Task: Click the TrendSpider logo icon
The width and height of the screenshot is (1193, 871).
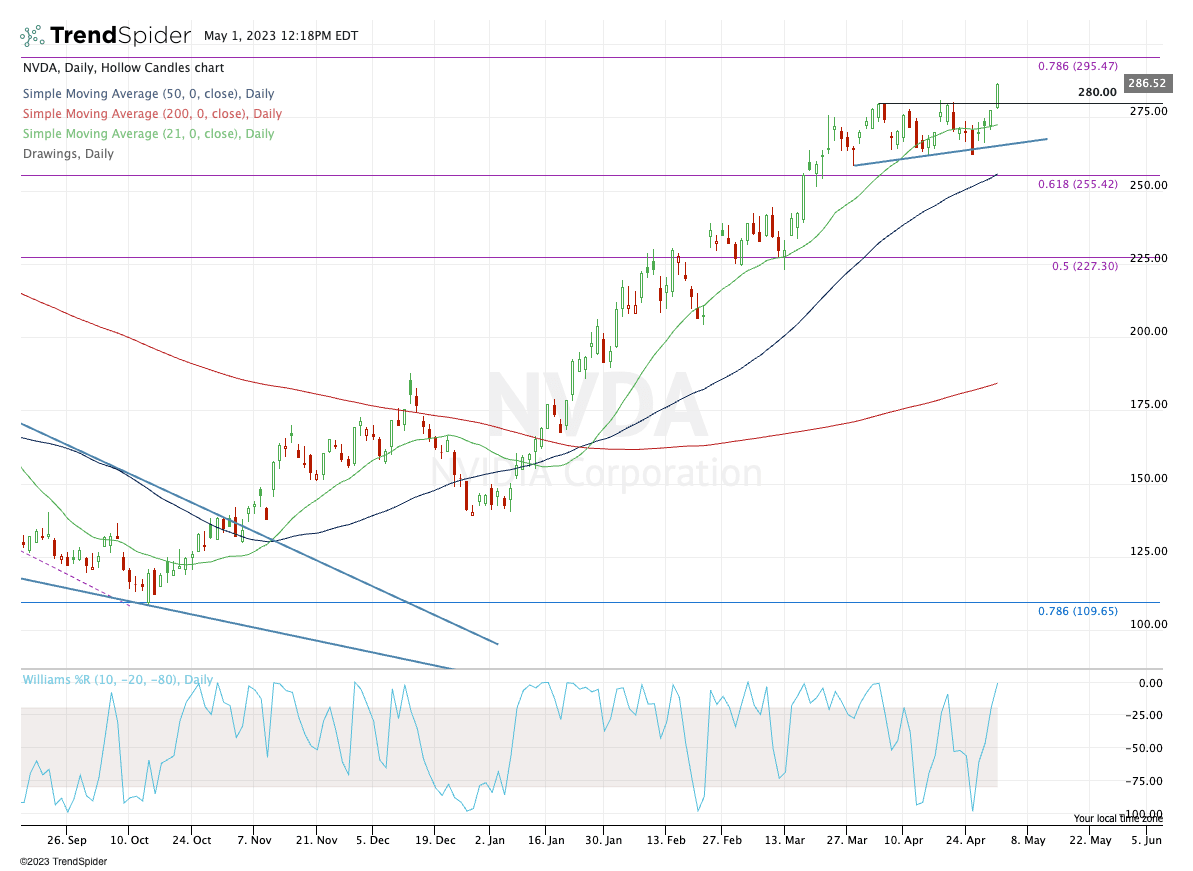Action: (31, 36)
